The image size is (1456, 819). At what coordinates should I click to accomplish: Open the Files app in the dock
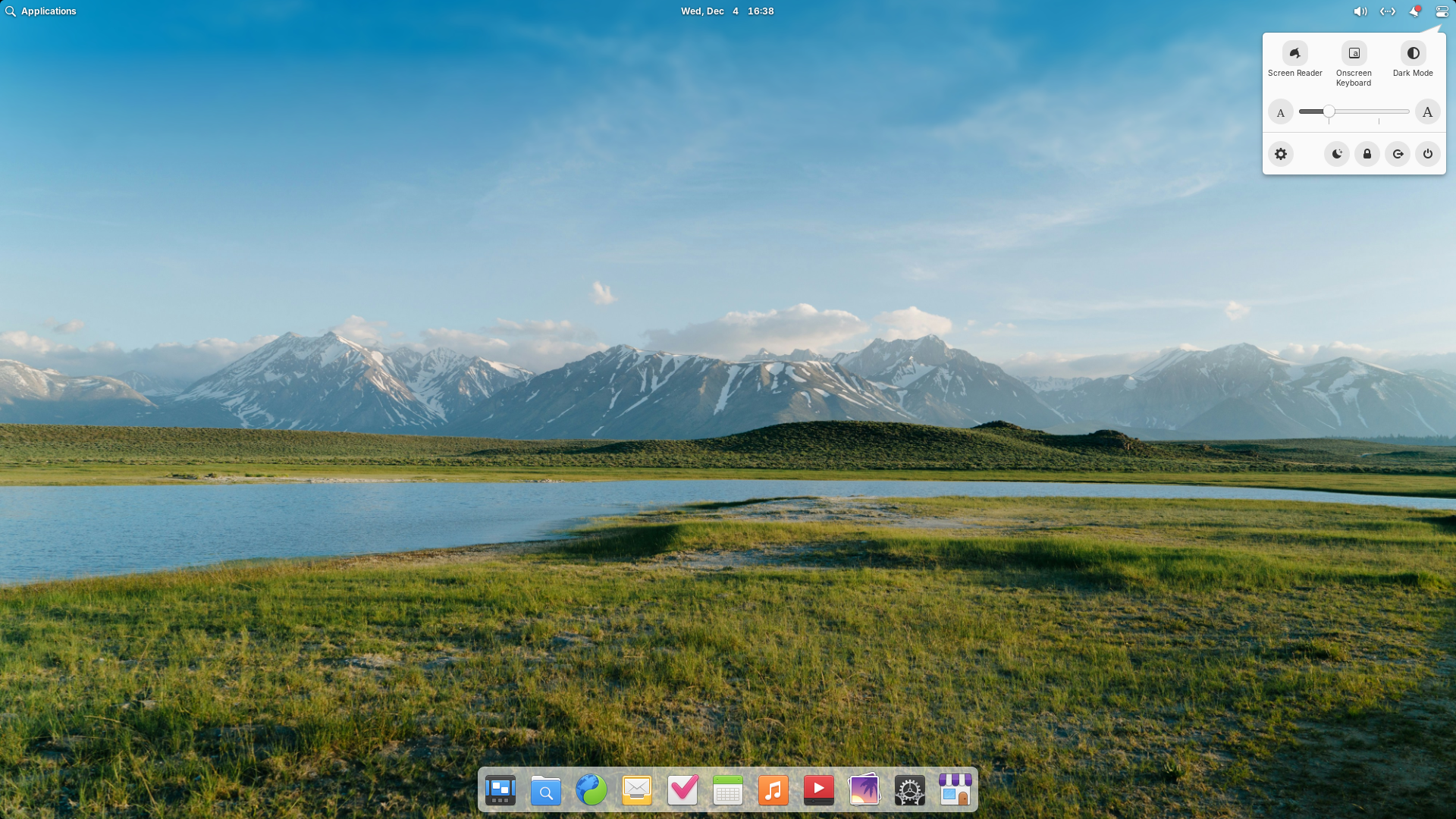coord(546,790)
